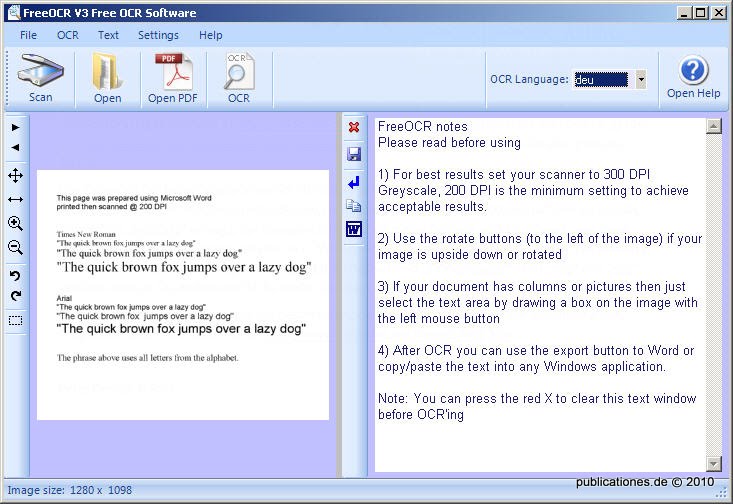Open the Settings menu
The height and width of the screenshot is (504, 733).
click(158, 35)
